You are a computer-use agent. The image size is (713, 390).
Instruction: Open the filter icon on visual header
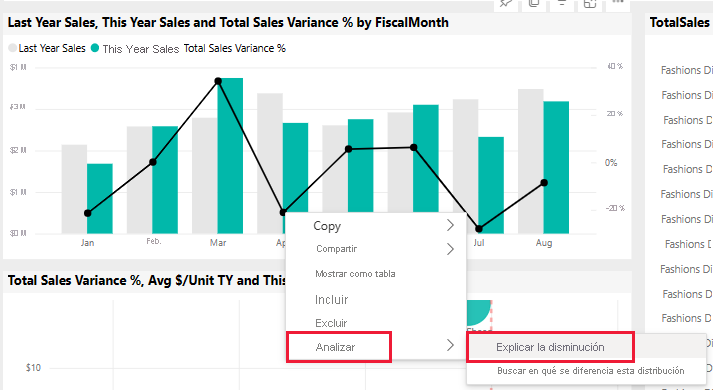562,4
